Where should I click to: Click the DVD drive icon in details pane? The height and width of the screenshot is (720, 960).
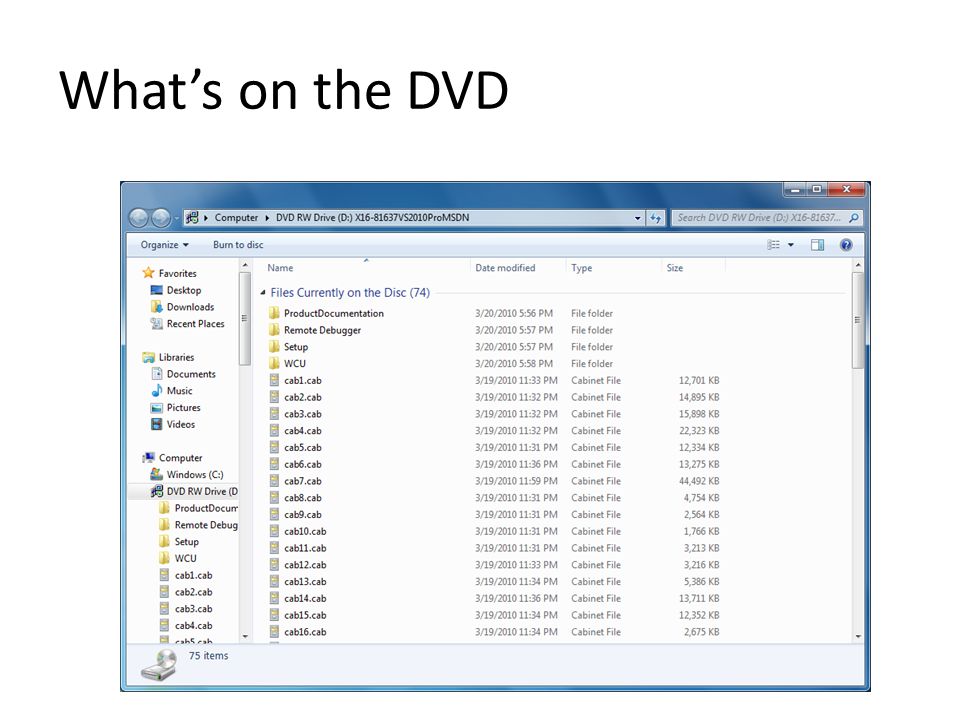pos(159,666)
